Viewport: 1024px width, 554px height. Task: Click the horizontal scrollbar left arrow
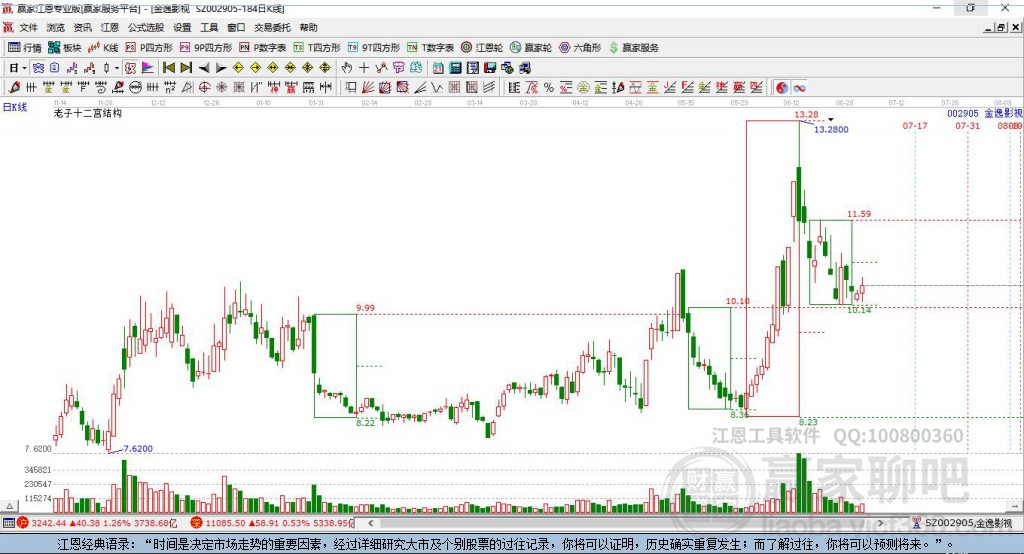tap(371, 523)
